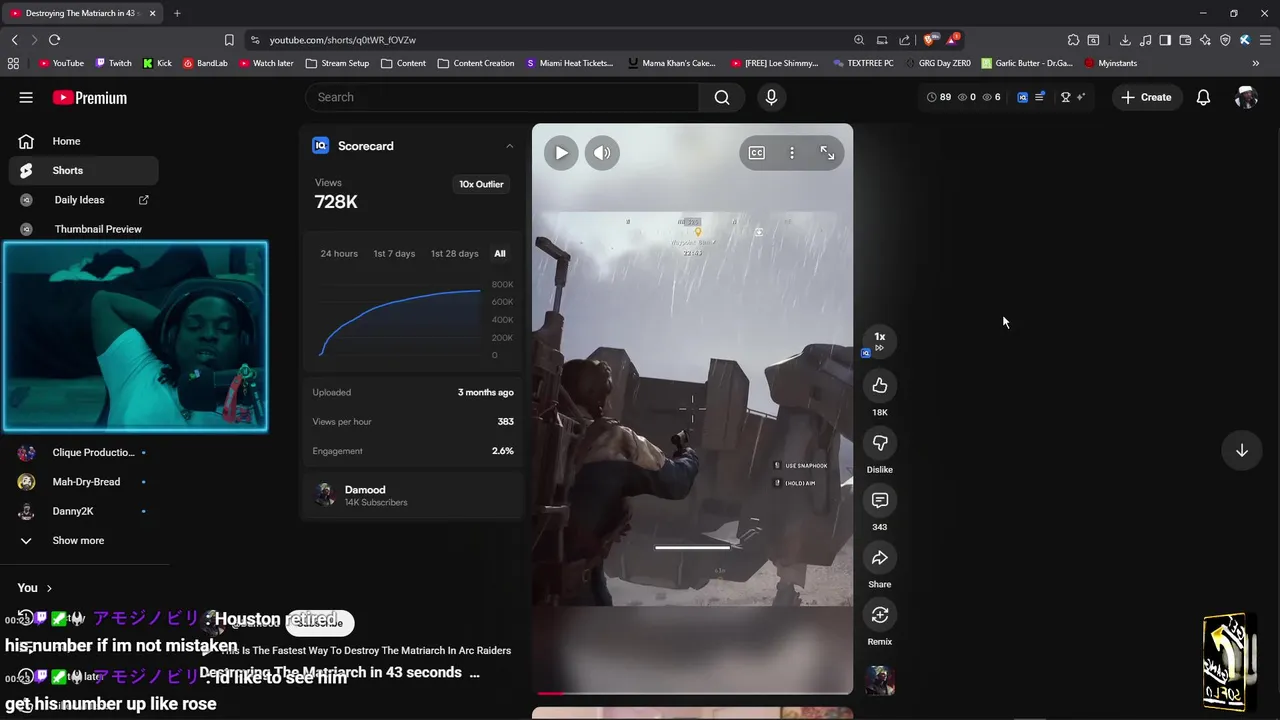Viewport: 1280px width, 720px height.
Task: Dislike this short
Action: [x=880, y=443]
